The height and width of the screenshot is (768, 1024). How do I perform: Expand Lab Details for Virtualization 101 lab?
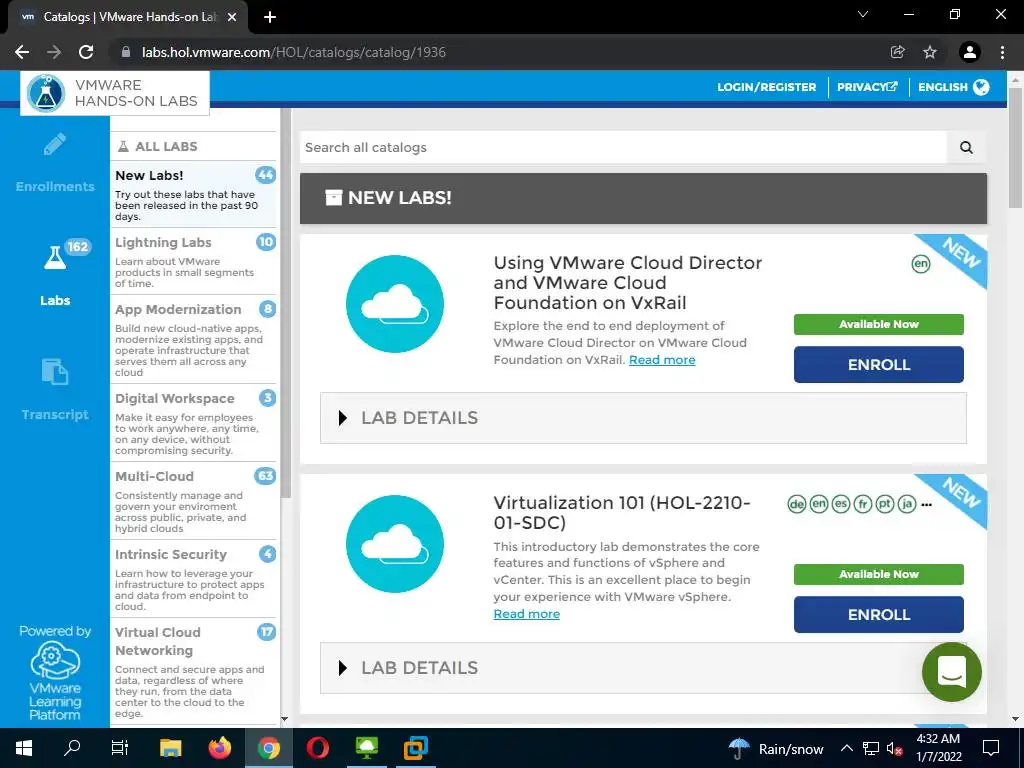click(x=643, y=667)
